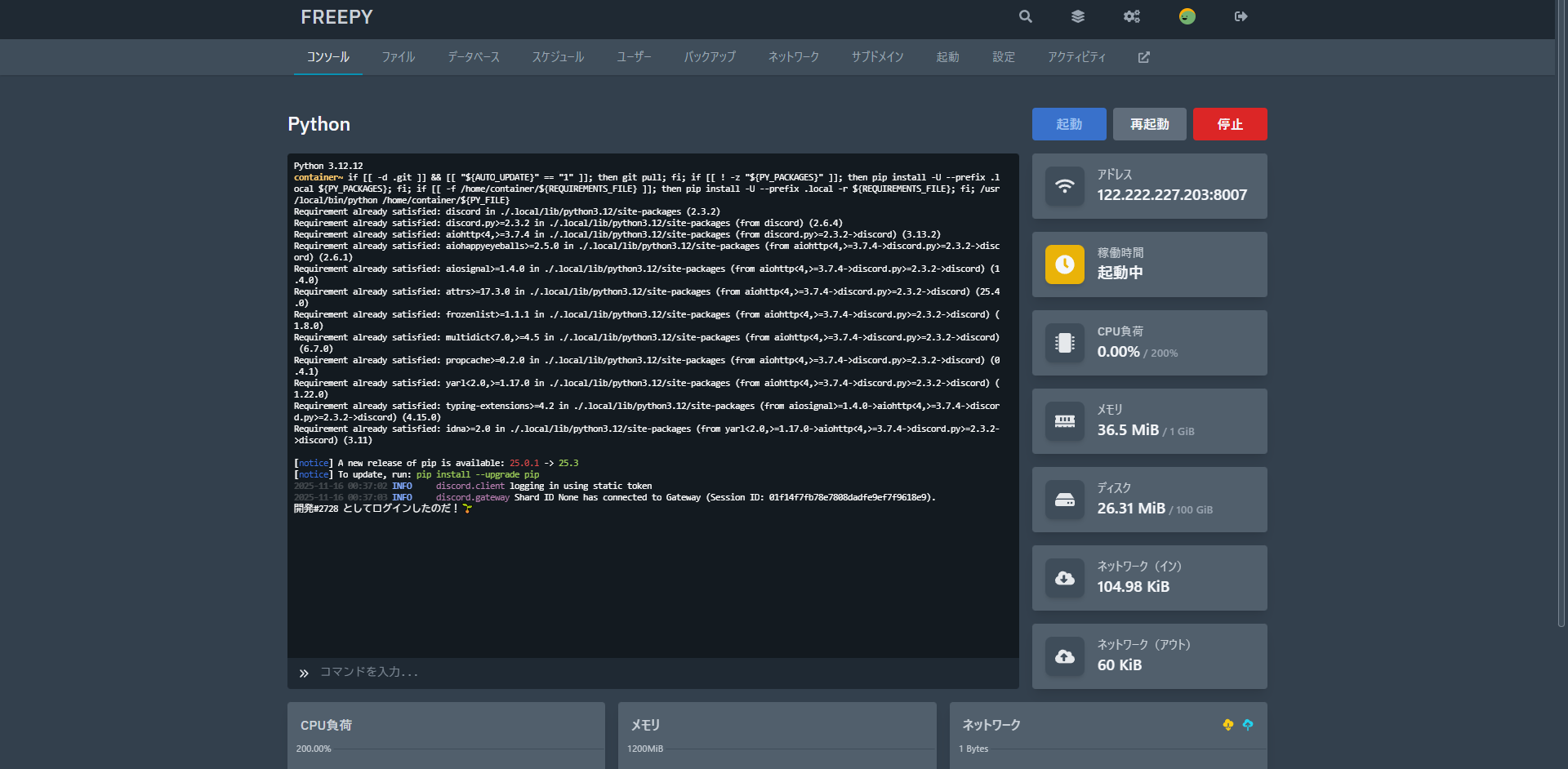Screen dimensions: 1568x769
Task: Click the search magnifier icon in header
Action: [1026, 16]
